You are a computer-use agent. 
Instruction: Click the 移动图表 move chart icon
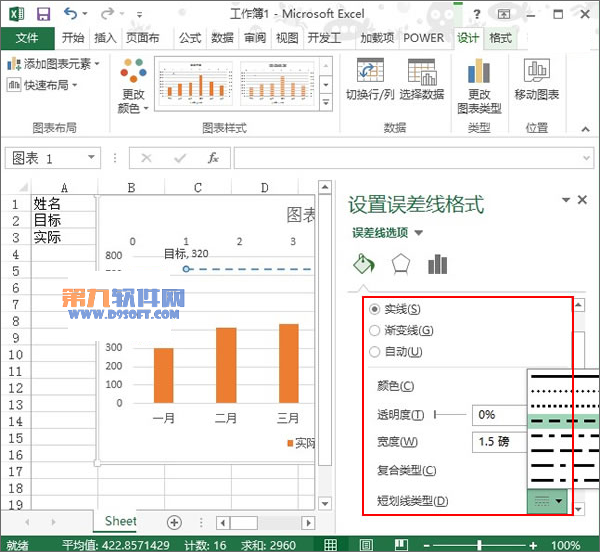[x=536, y=70]
